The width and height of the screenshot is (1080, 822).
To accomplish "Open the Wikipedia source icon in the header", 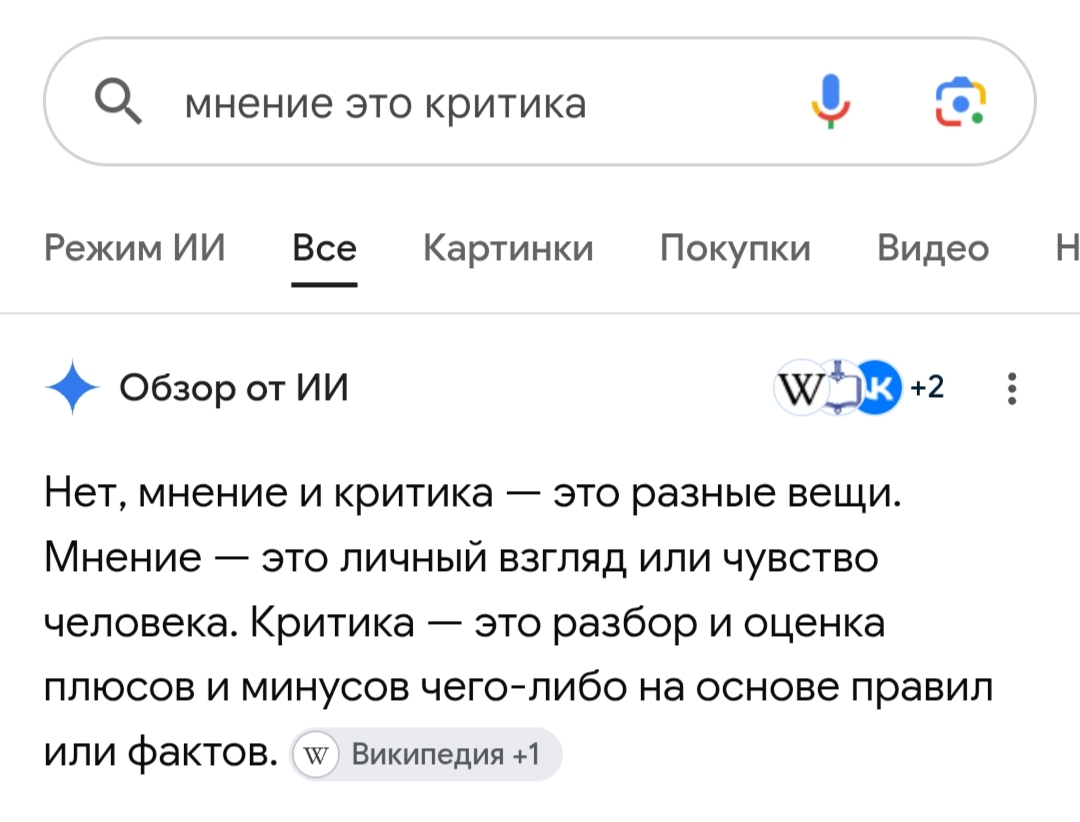I will tap(800, 388).
